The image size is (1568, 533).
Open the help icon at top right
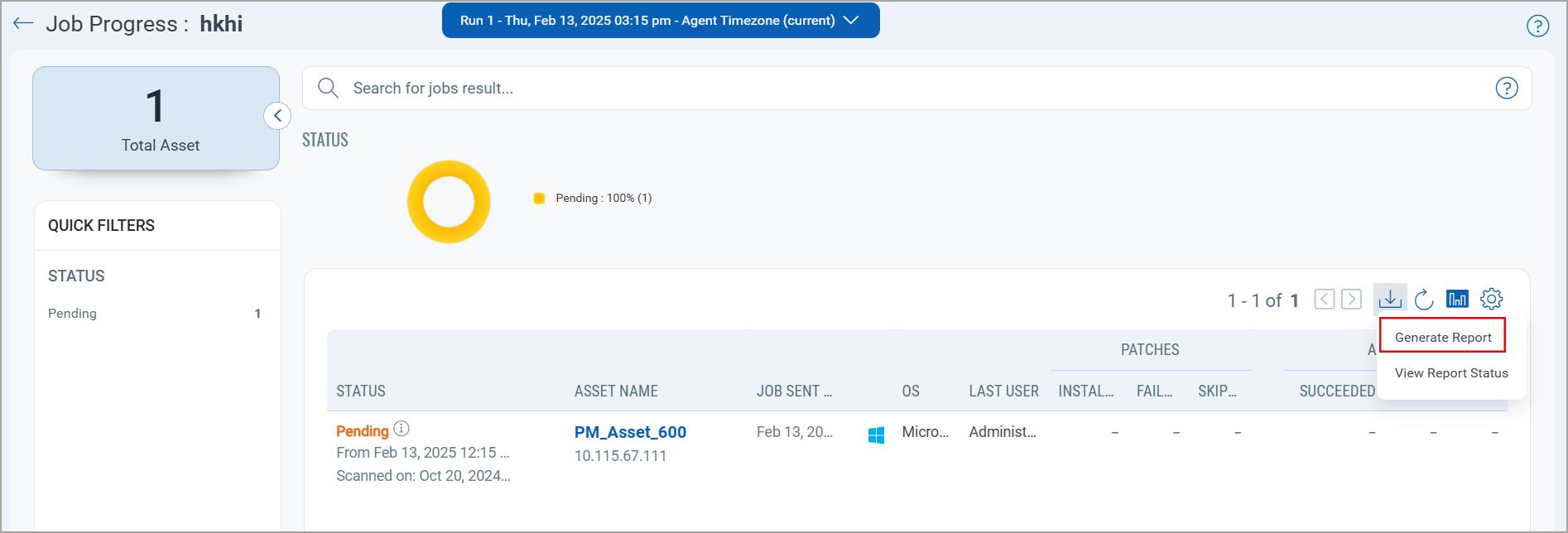click(x=1537, y=26)
